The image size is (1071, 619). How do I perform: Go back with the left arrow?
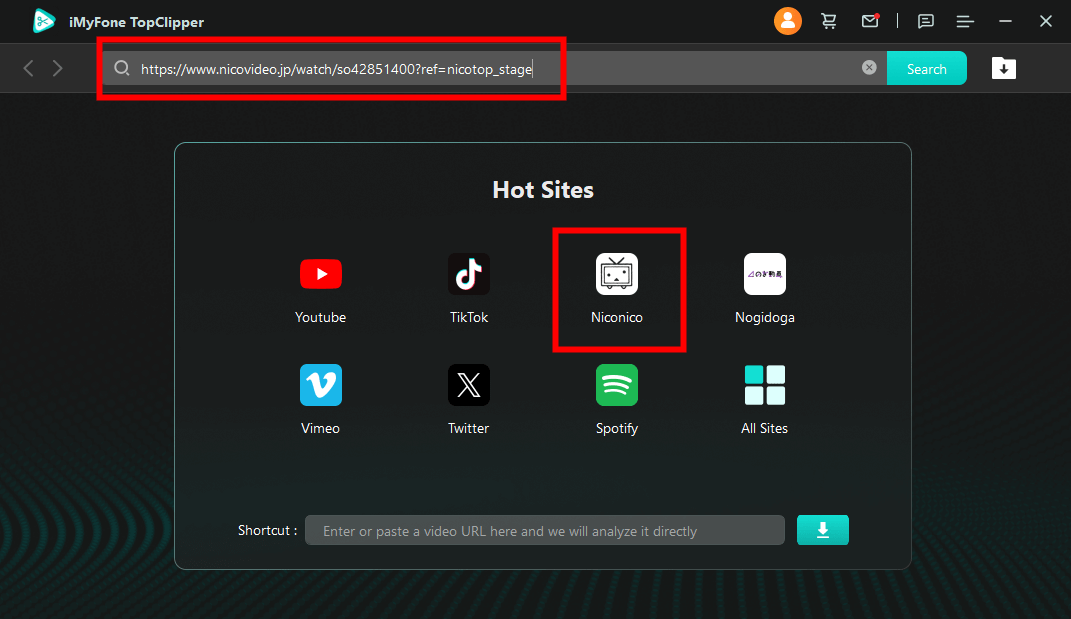click(x=28, y=68)
